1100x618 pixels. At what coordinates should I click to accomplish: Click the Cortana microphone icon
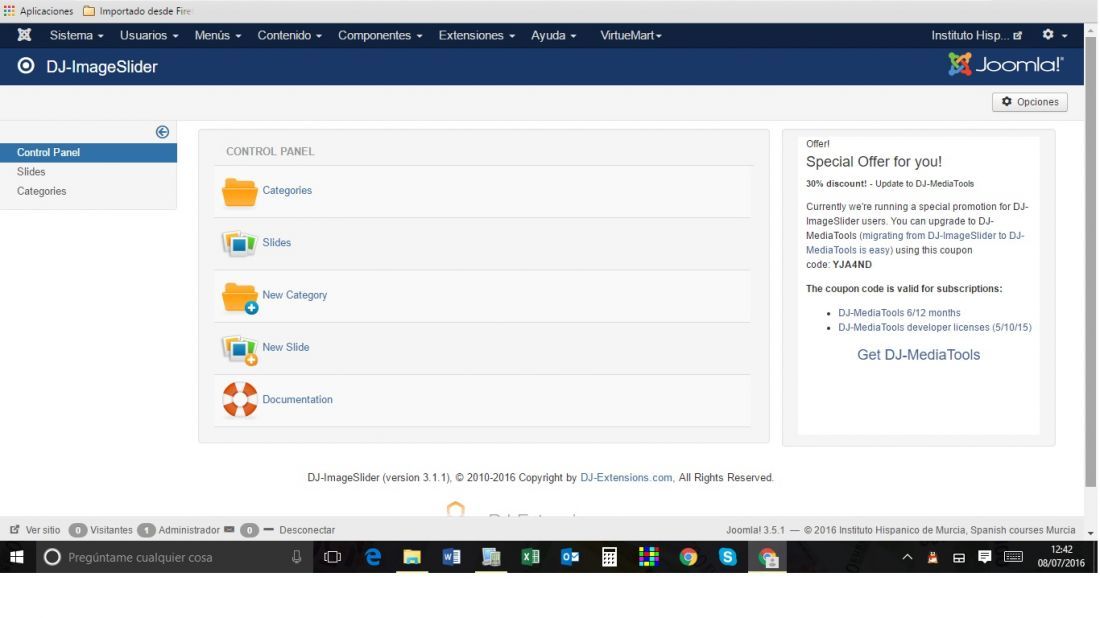tap(297, 557)
